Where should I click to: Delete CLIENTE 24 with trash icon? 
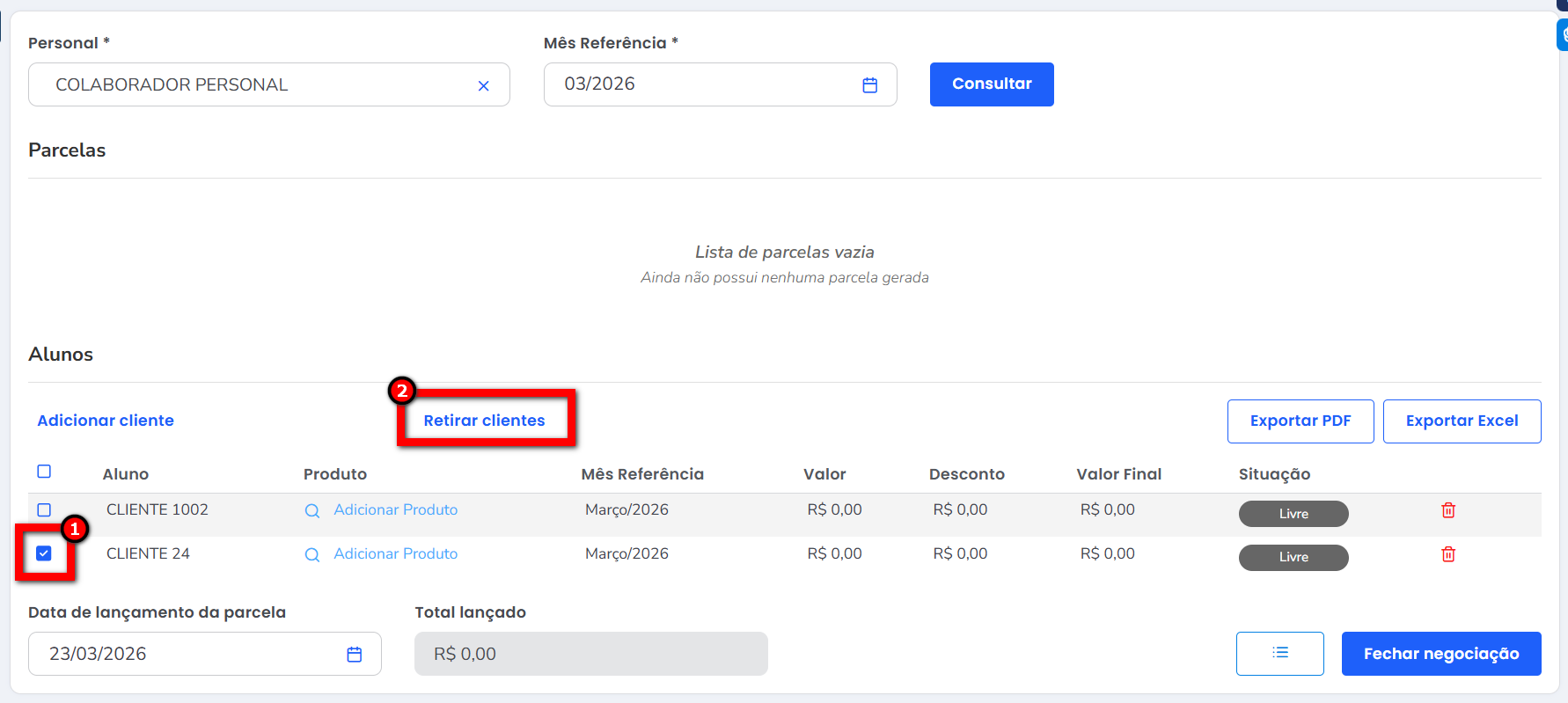click(x=1447, y=554)
